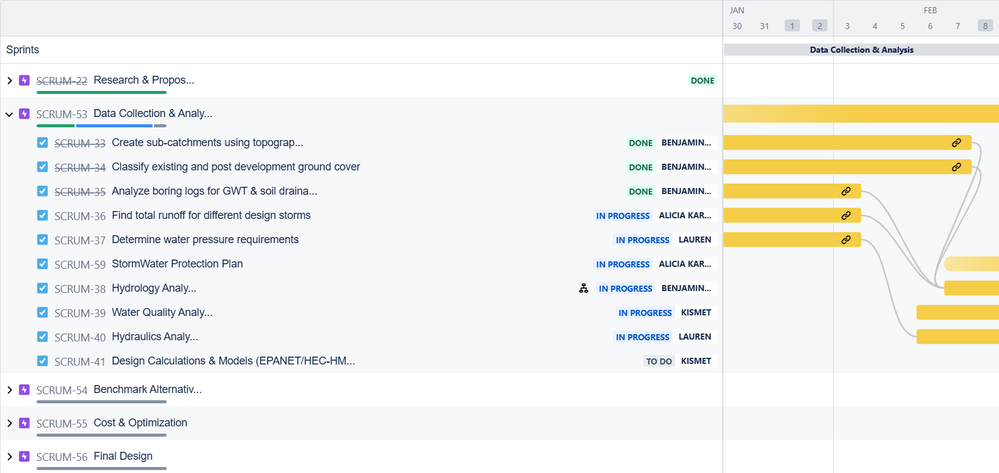Click the dependency link icon on SCRUM-35 bar
999x473 pixels.
pyautogui.click(x=846, y=191)
